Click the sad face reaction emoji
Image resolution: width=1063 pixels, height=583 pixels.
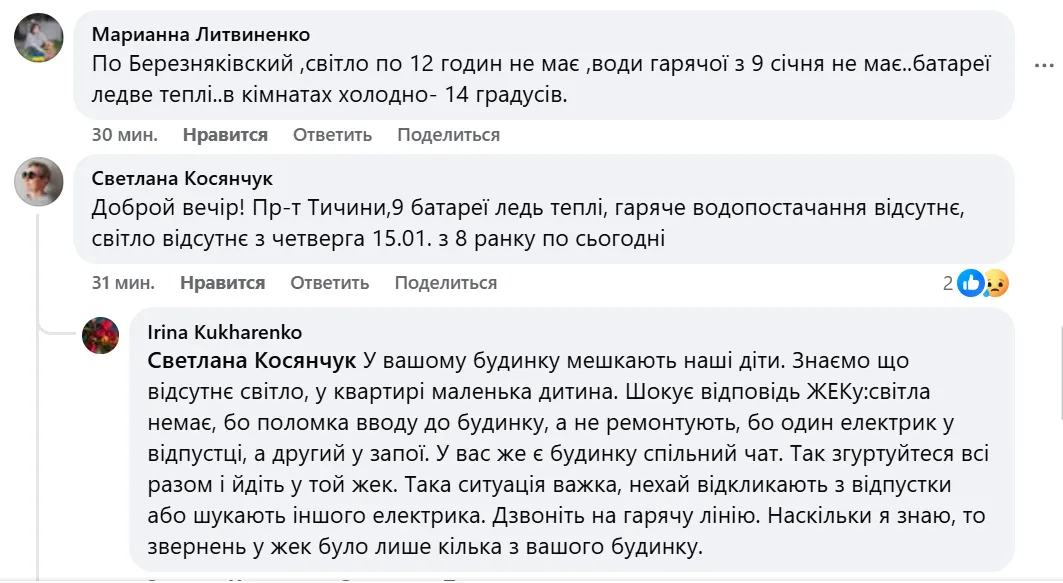996,284
